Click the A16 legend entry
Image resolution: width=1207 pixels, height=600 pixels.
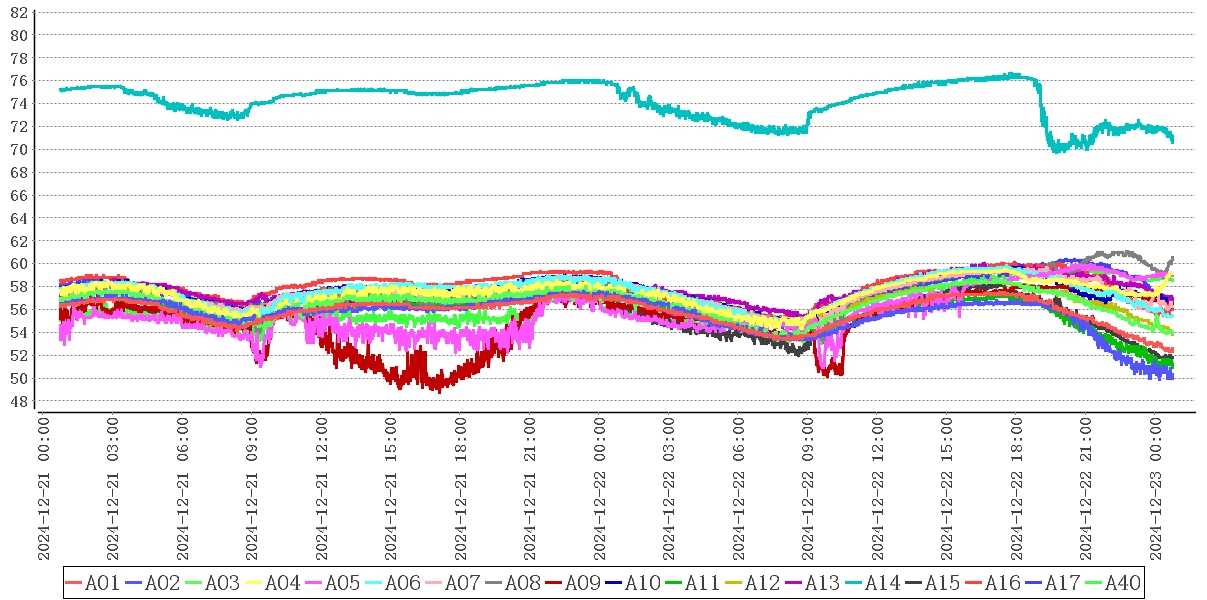1001,583
